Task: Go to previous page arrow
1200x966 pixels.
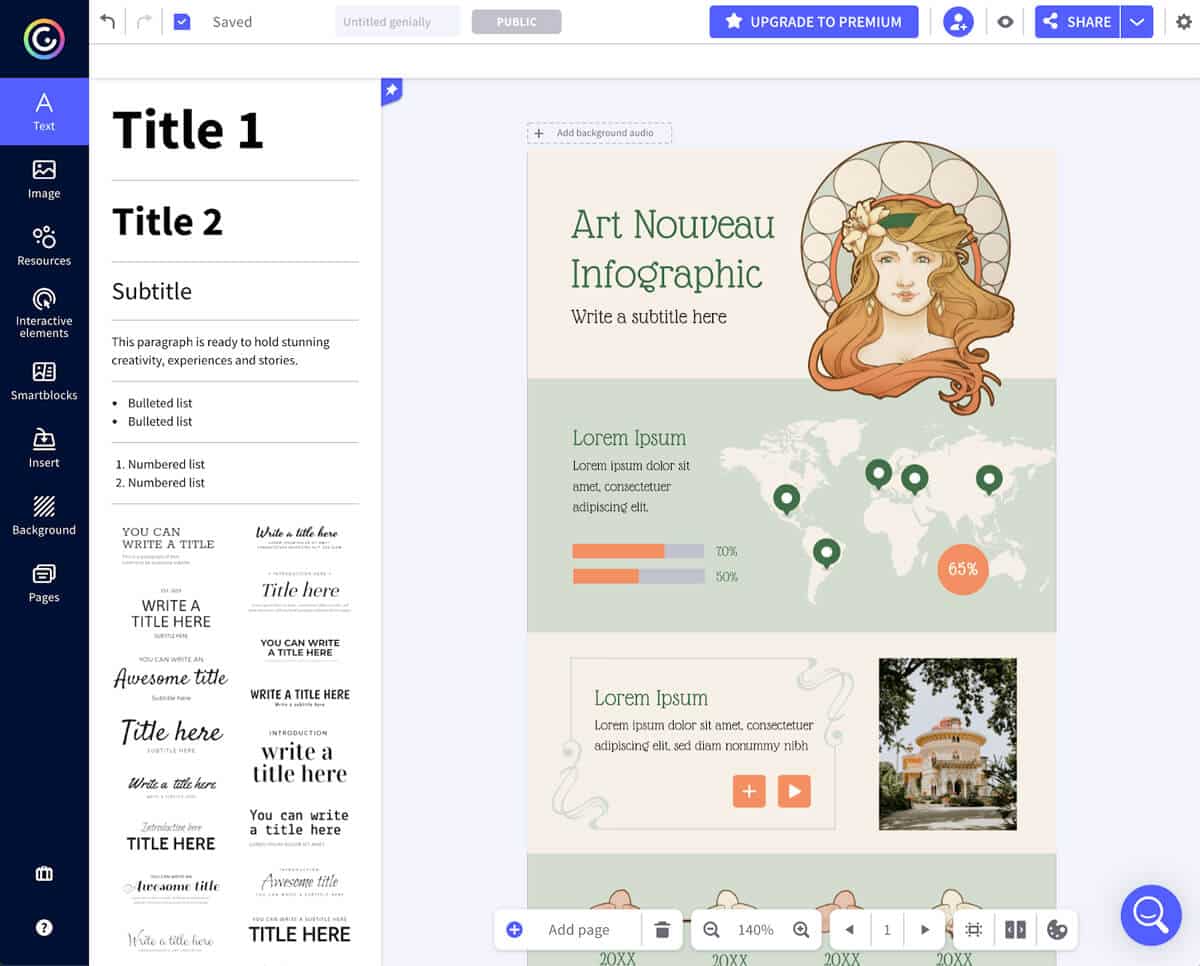Action: tap(849, 930)
